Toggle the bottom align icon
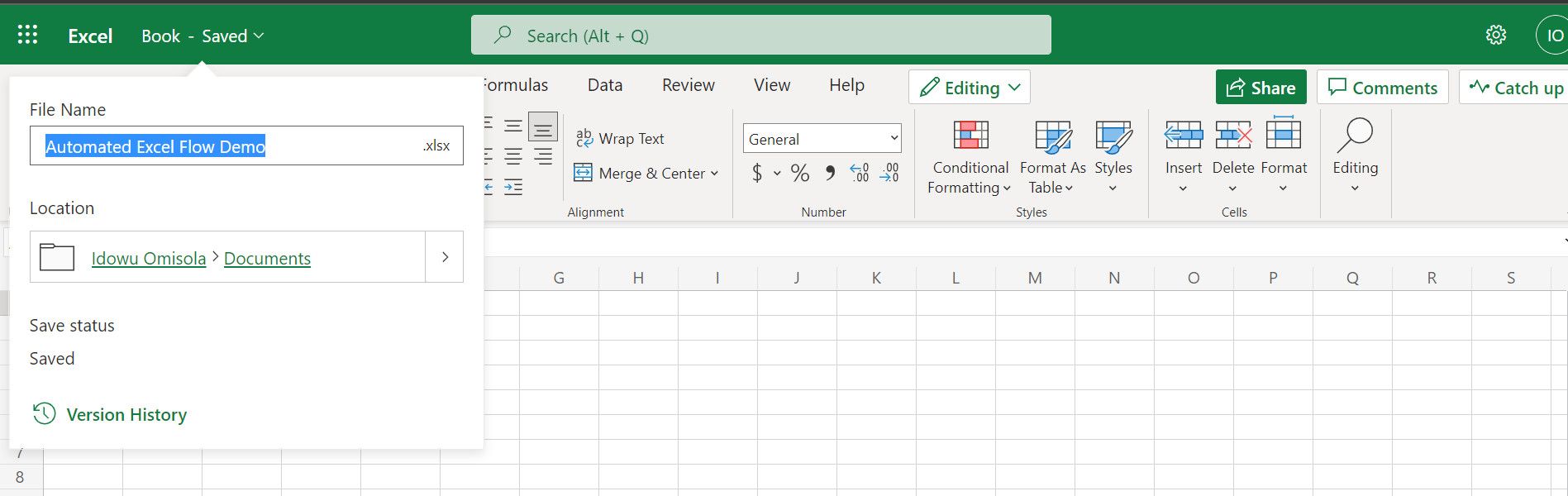The width and height of the screenshot is (1568, 496). (x=543, y=126)
